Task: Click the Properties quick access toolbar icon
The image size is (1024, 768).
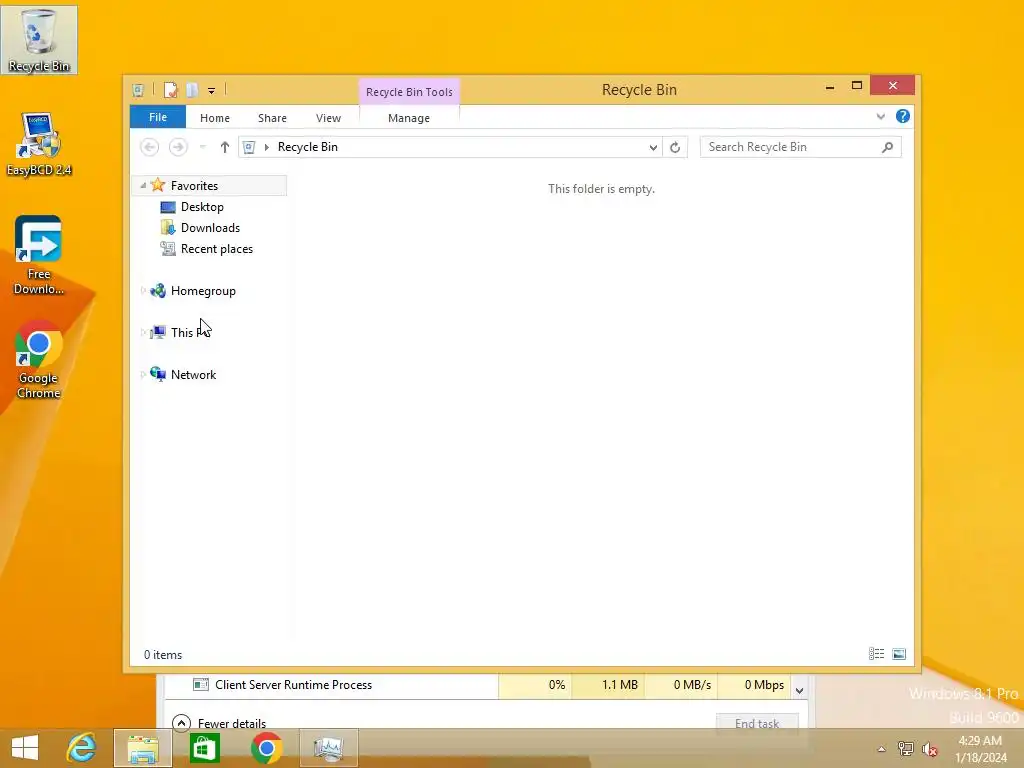Action: tap(170, 90)
